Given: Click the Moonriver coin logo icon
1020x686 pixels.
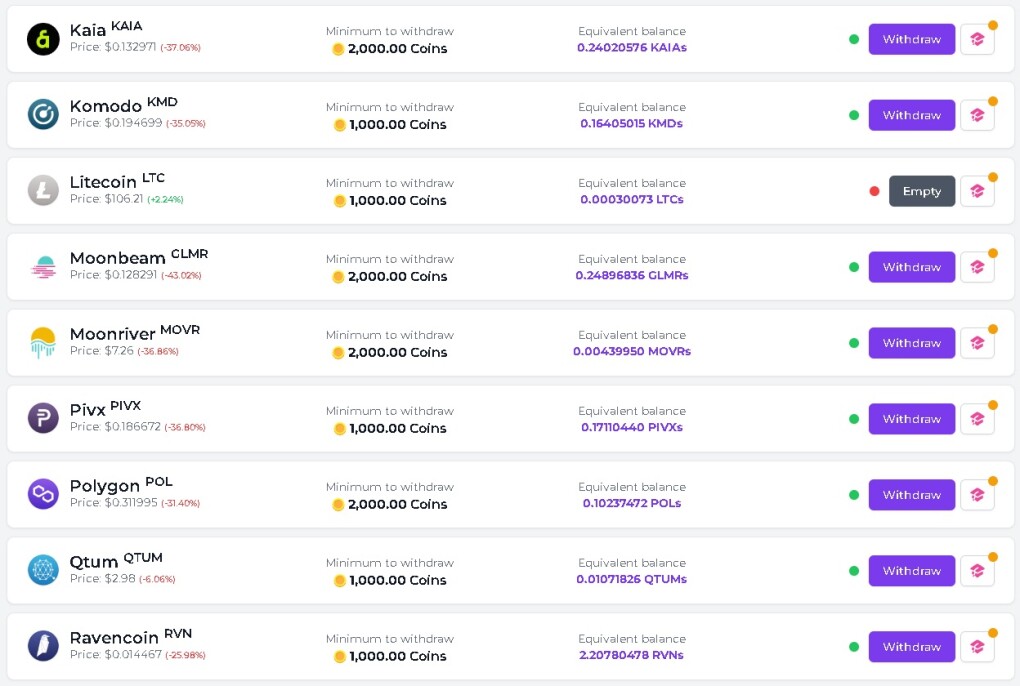Looking at the screenshot, I should tap(43, 343).
